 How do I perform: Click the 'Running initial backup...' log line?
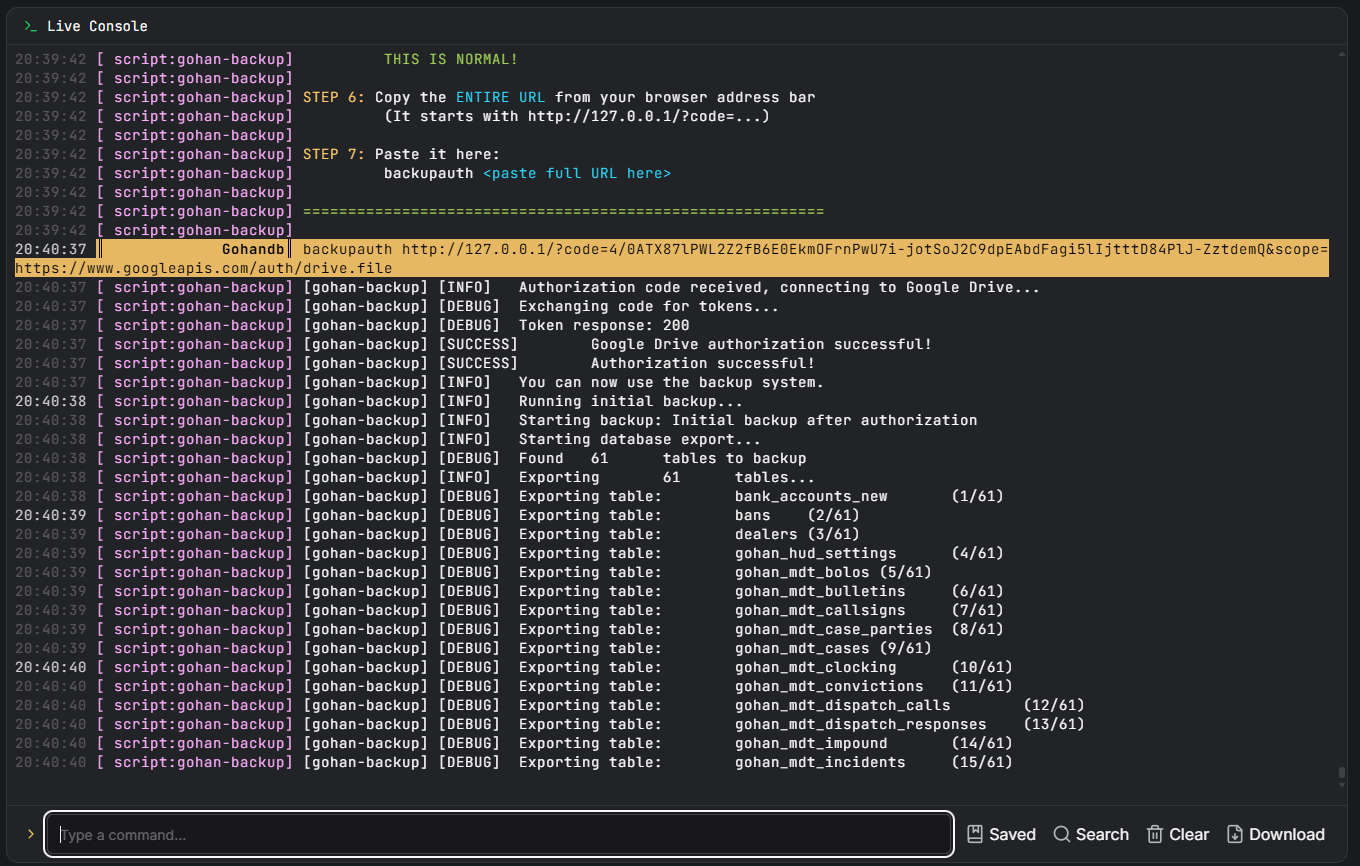pyautogui.click(x=631, y=401)
